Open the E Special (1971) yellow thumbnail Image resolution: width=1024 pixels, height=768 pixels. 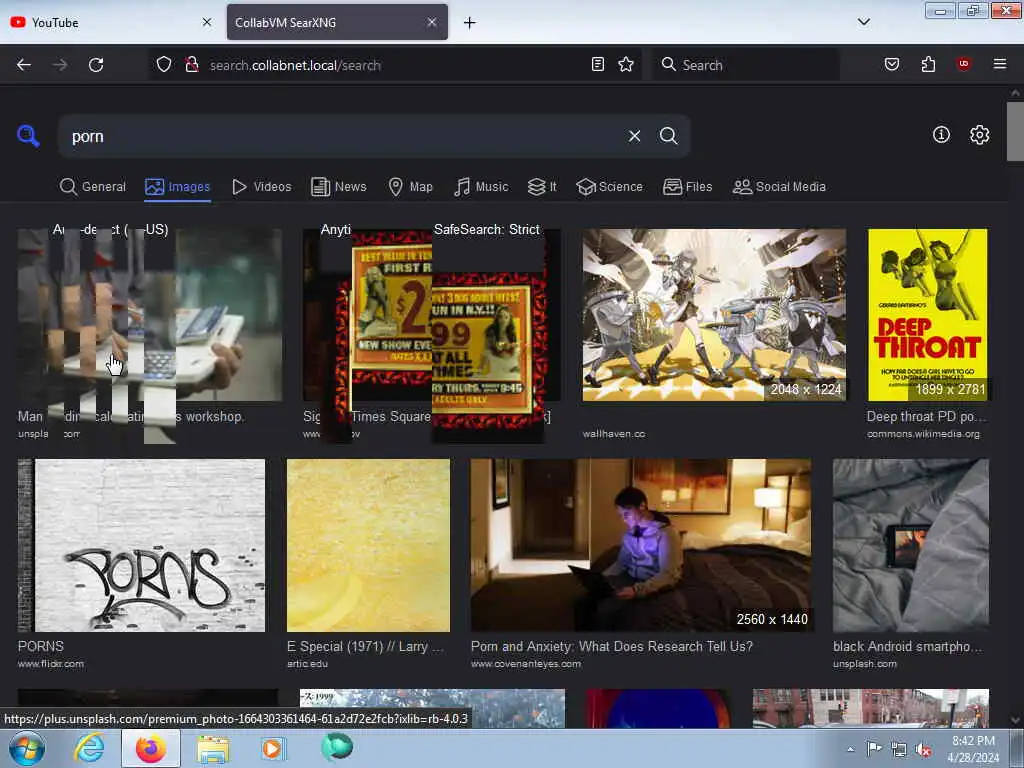pos(368,545)
